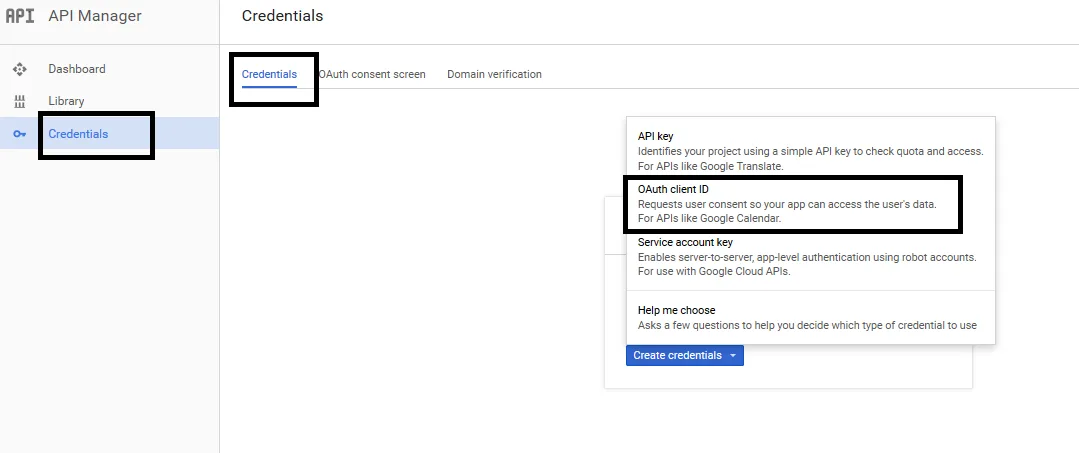Viewport: 1079px width, 453px height.
Task: Choose OAuth client ID from dropdown
Action: click(x=811, y=204)
